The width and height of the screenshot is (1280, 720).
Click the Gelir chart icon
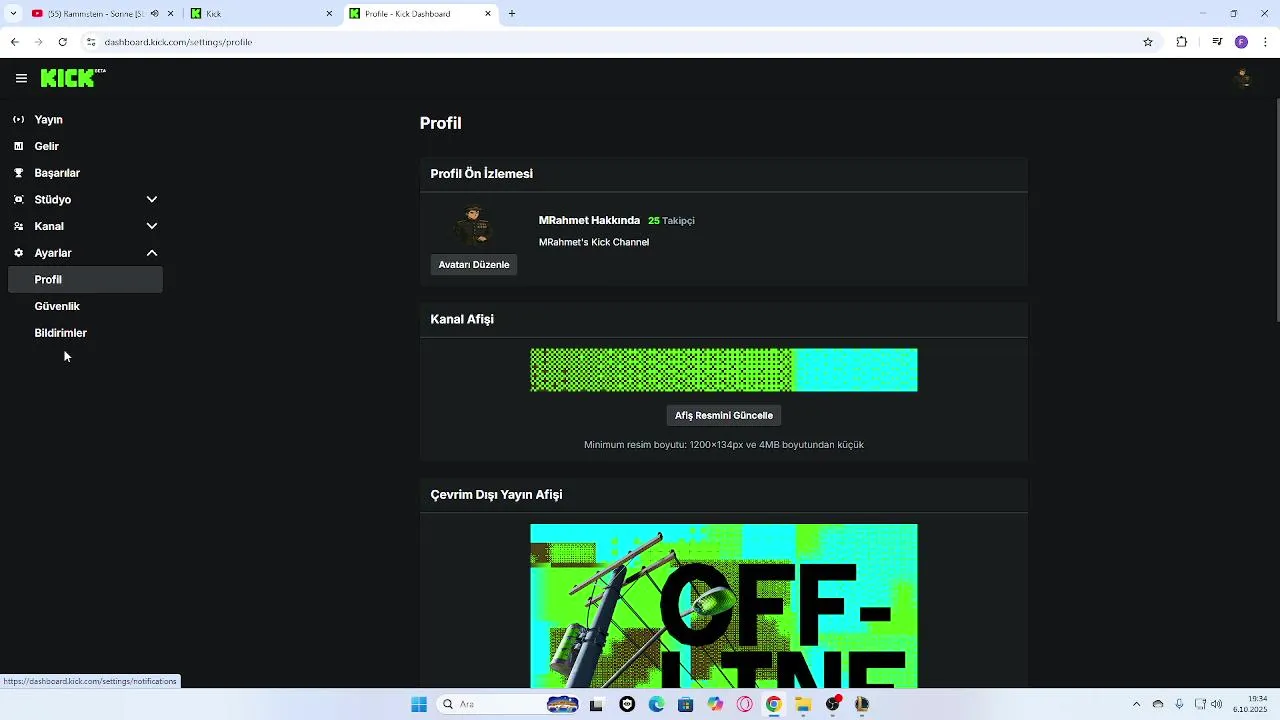[18, 146]
